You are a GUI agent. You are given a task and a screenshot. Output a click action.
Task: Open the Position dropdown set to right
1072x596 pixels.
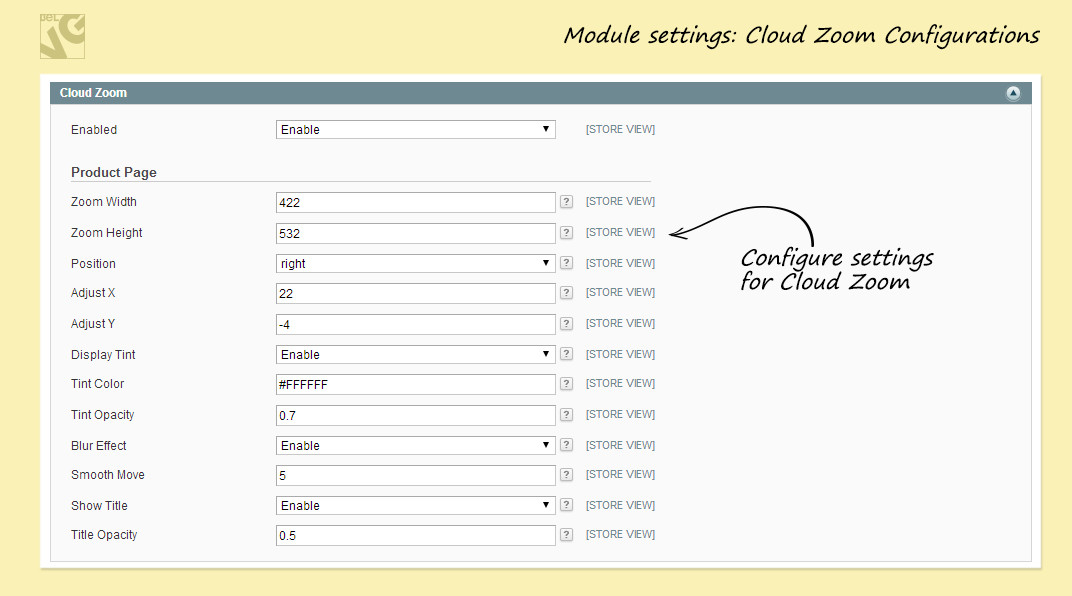[x=415, y=264]
